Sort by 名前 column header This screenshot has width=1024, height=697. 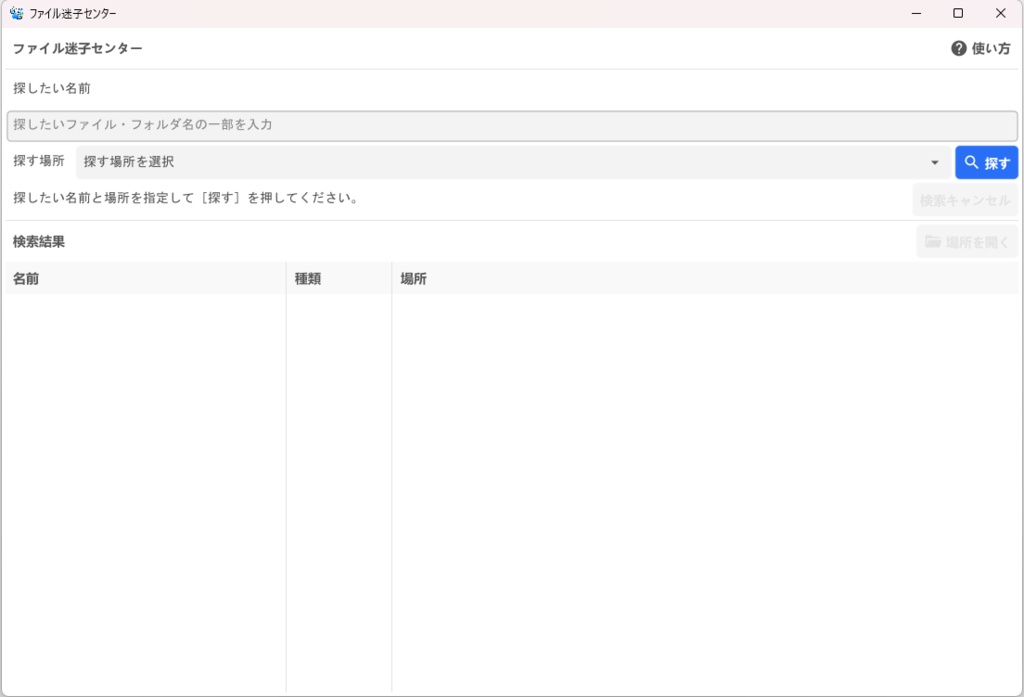click(x=146, y=278)
